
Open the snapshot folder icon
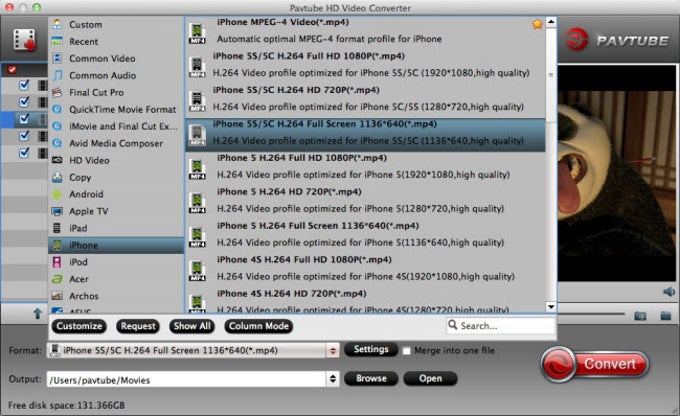click(x=666, y=315)
